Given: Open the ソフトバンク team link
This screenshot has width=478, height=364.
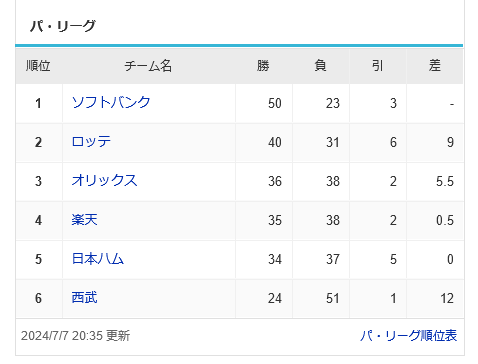Looking at the screenshot, I should (111, 102).
